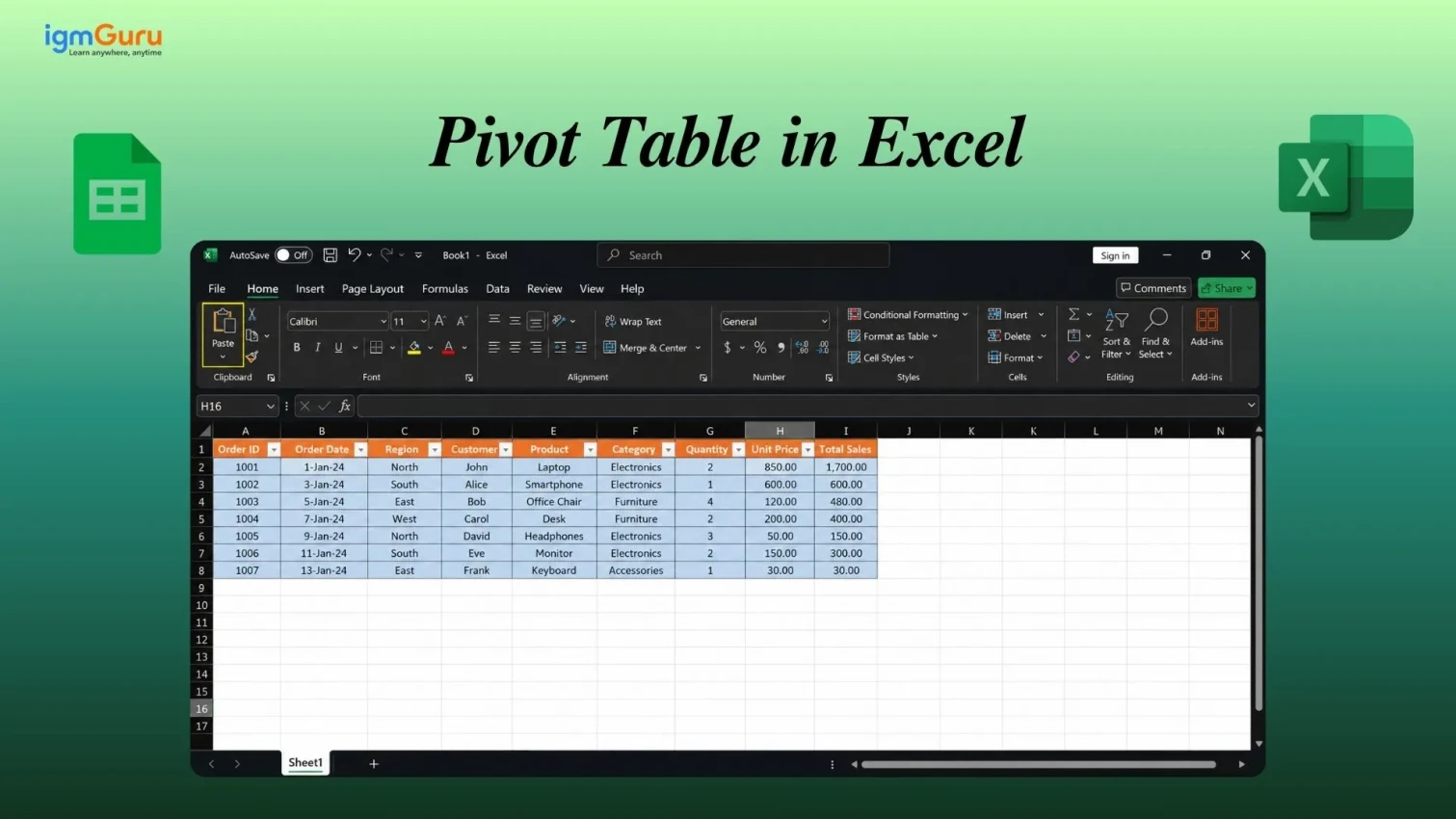The image size is (1456, 819).
Task: Click the Increase Font Size icon
Action: click(x=440, y=321)
